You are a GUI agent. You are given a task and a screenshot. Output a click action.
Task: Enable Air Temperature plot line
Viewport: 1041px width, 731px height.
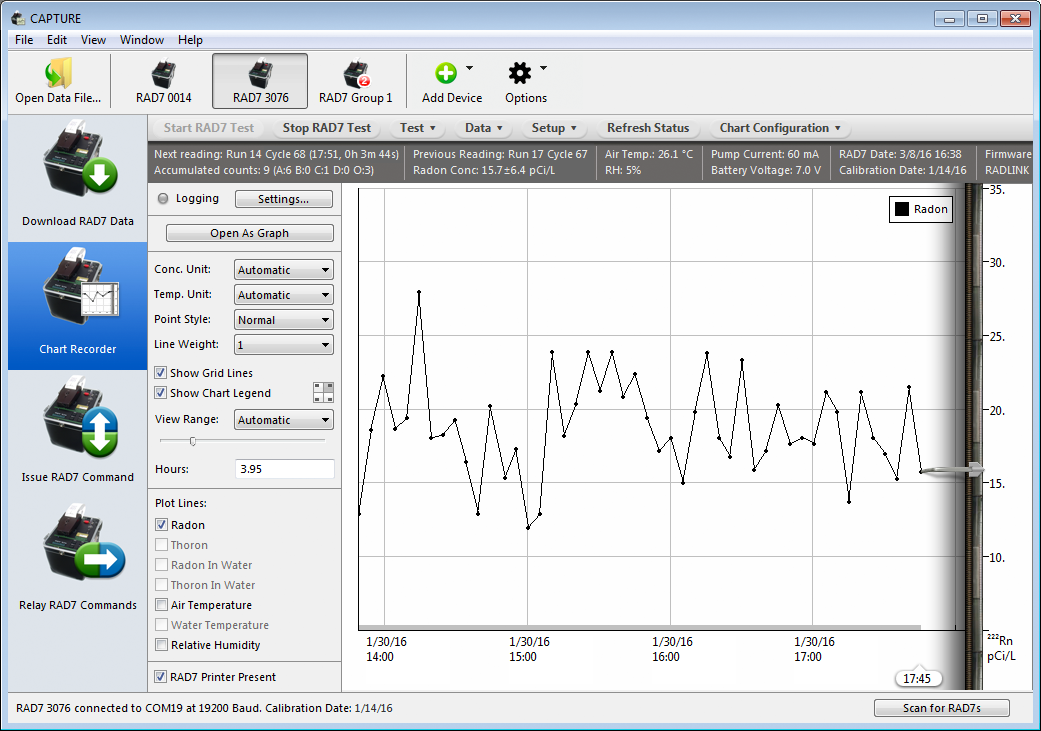coord(161,604)
